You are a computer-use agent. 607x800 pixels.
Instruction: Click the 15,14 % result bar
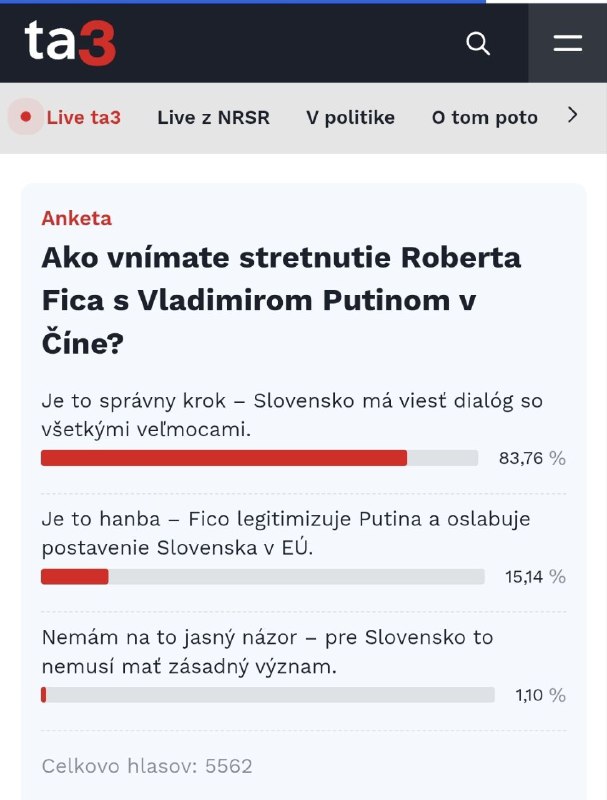pyautogui.click(x=262, y=576)
